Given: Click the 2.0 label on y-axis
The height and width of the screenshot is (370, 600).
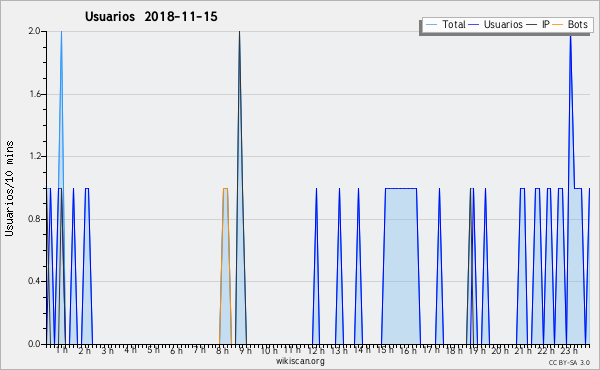Looking at the screenshot, I should (35, 31).
